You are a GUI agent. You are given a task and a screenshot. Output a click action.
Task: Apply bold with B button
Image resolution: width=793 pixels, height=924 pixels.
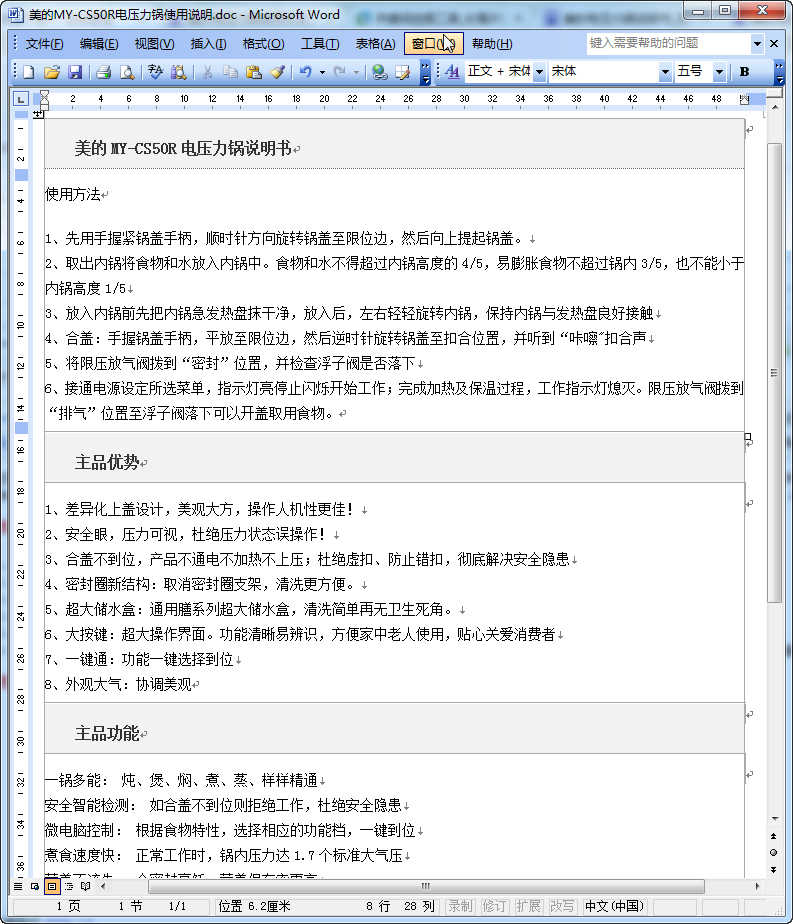click(x=745, y=72)
